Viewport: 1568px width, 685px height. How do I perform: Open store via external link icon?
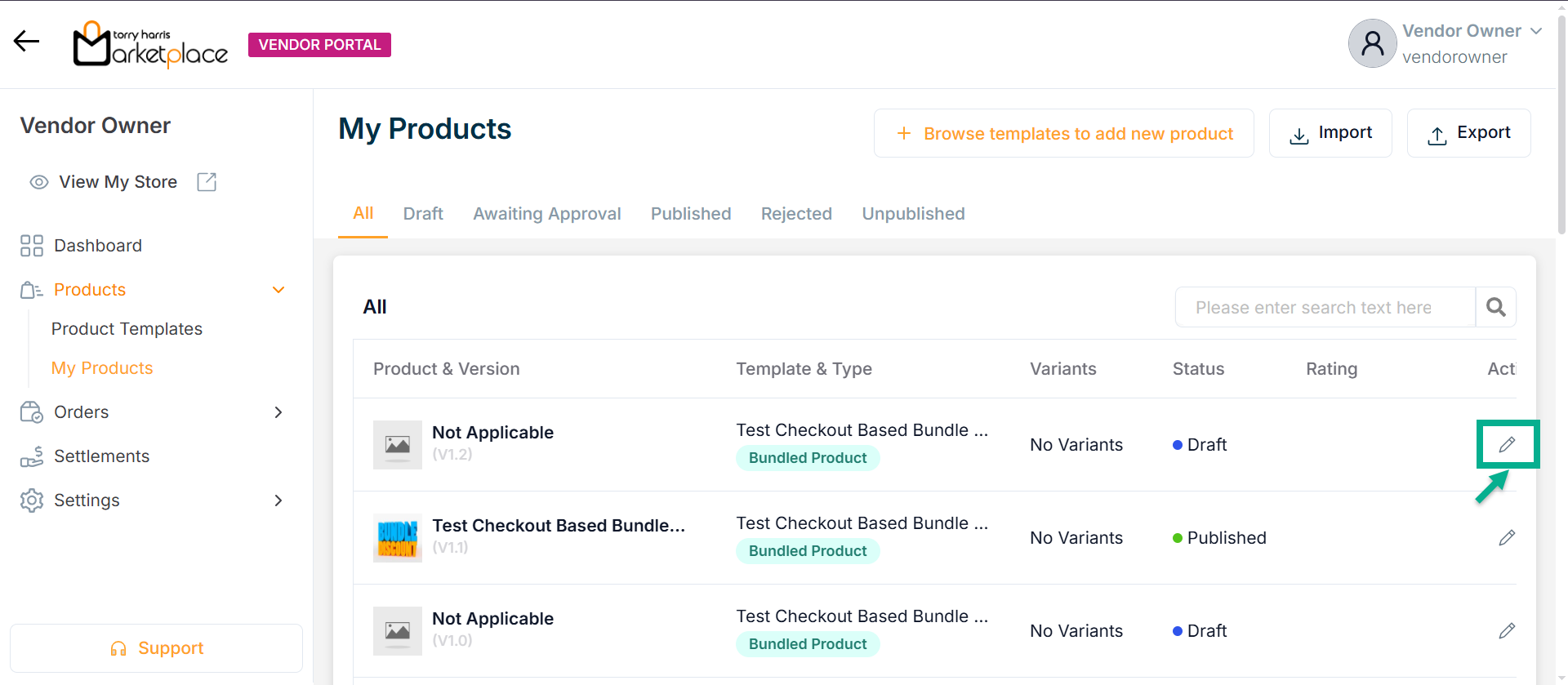(x=207, y=182)
